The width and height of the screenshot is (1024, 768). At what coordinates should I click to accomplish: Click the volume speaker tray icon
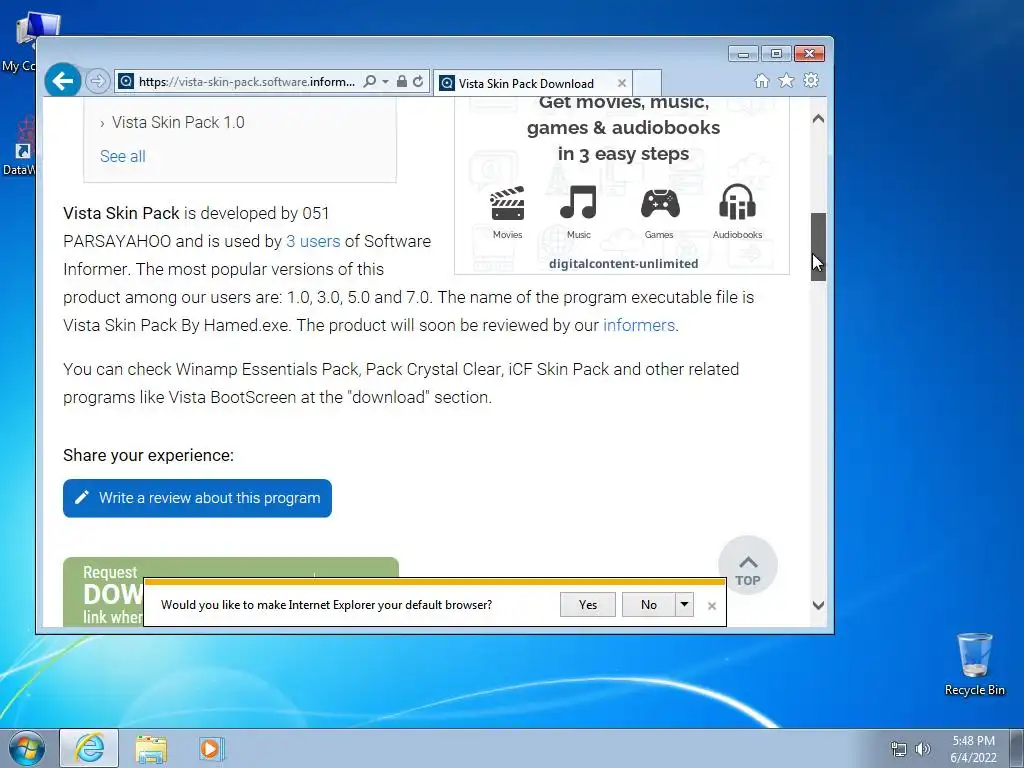pos(923,749)
